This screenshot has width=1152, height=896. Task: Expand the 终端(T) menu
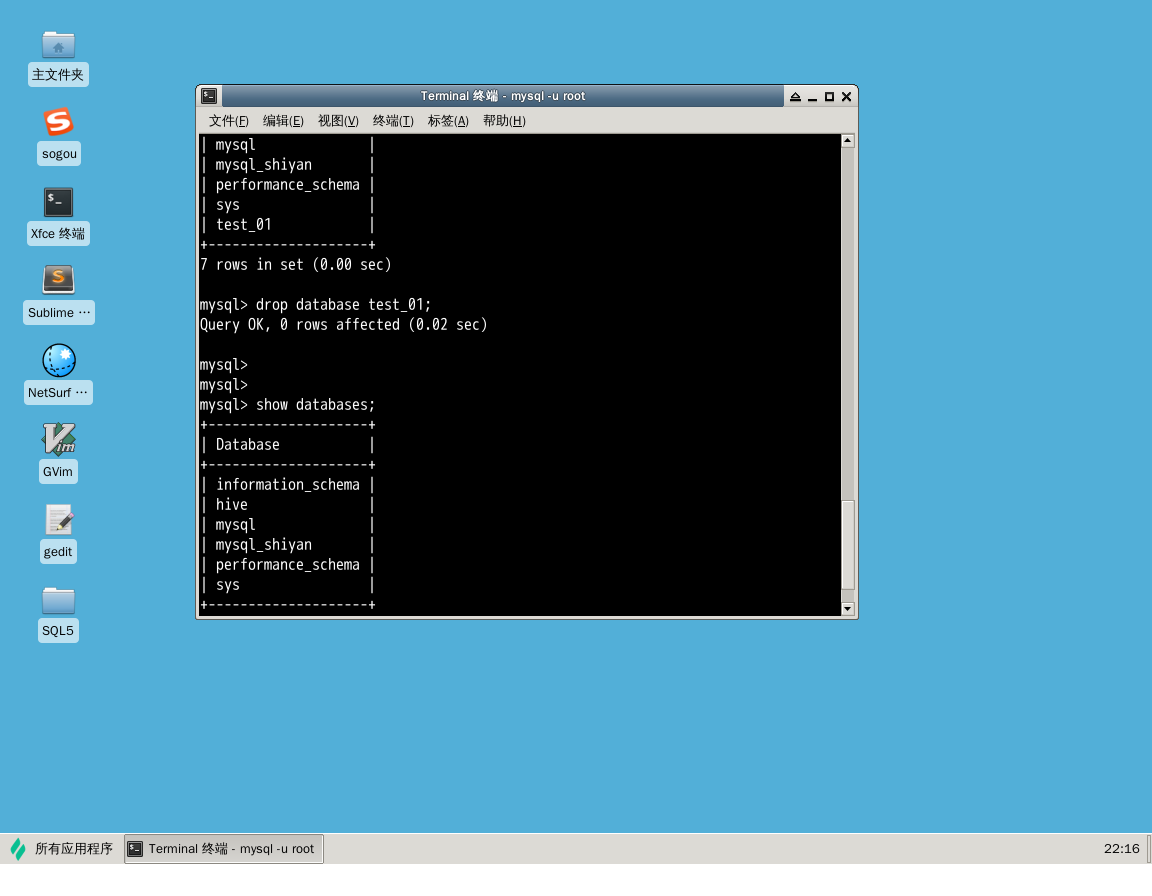[393, 121]
